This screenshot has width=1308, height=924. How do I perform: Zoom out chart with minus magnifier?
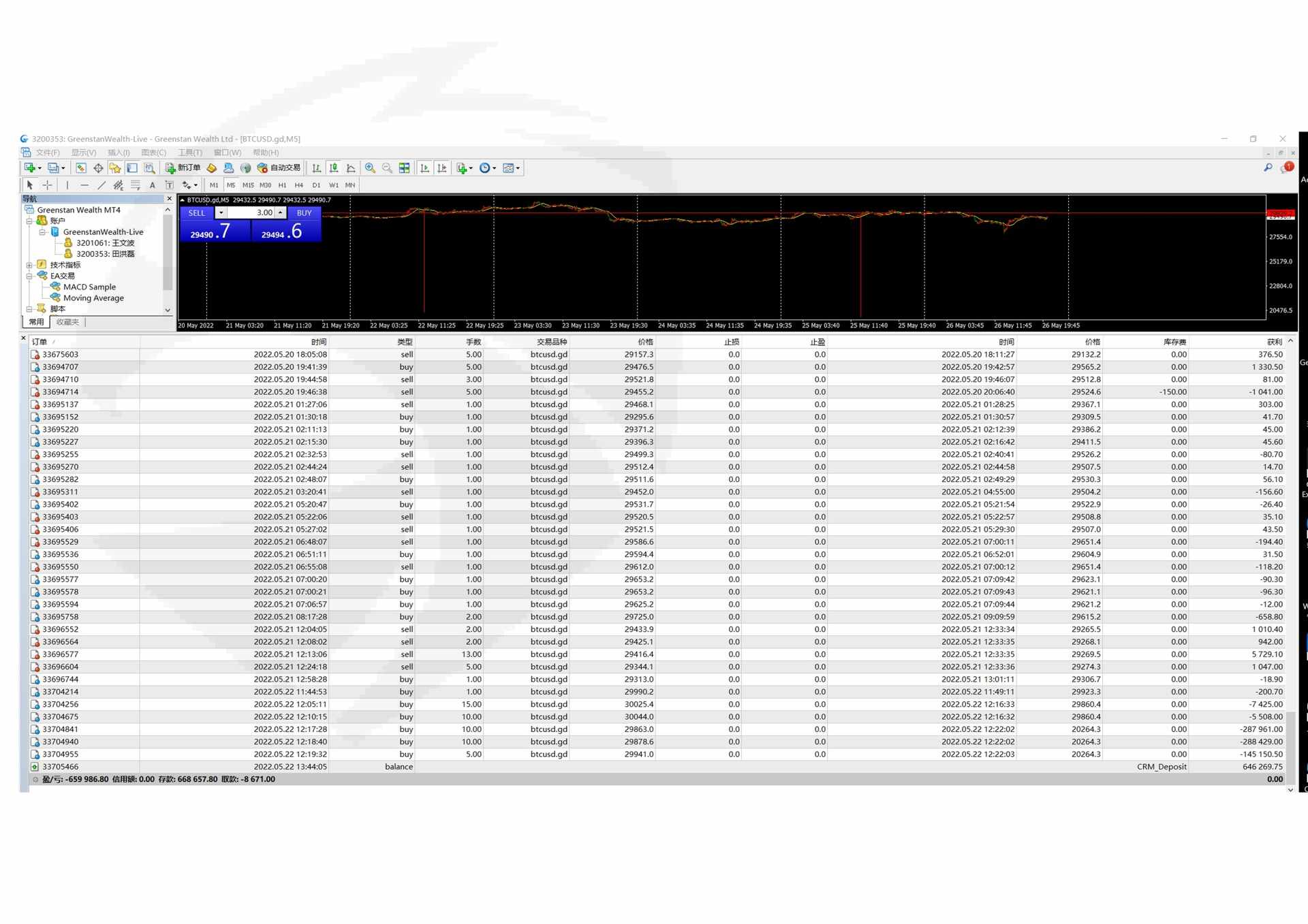[x=387, y=168]
